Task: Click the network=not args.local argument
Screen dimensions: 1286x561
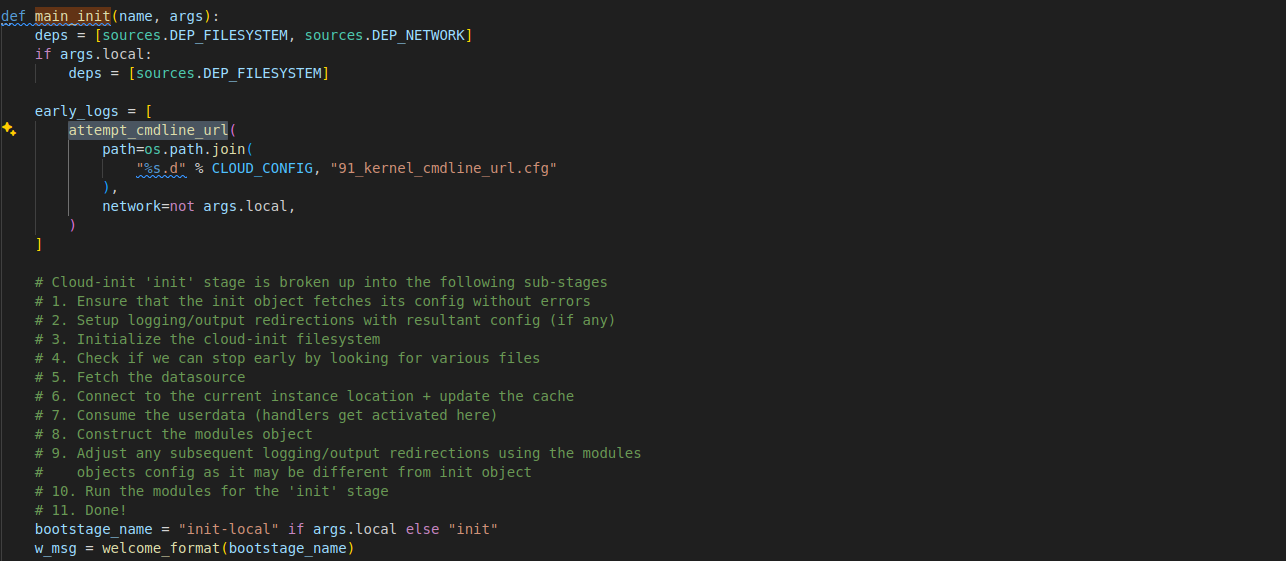Action: [198, 206]
